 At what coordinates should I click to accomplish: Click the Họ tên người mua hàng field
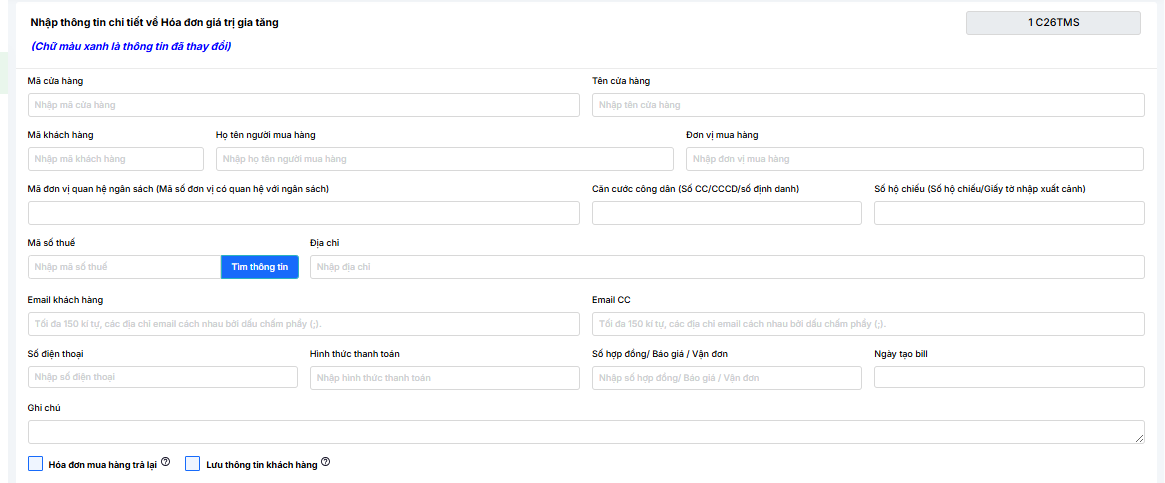pyautogui.click(x=445, y=159)
